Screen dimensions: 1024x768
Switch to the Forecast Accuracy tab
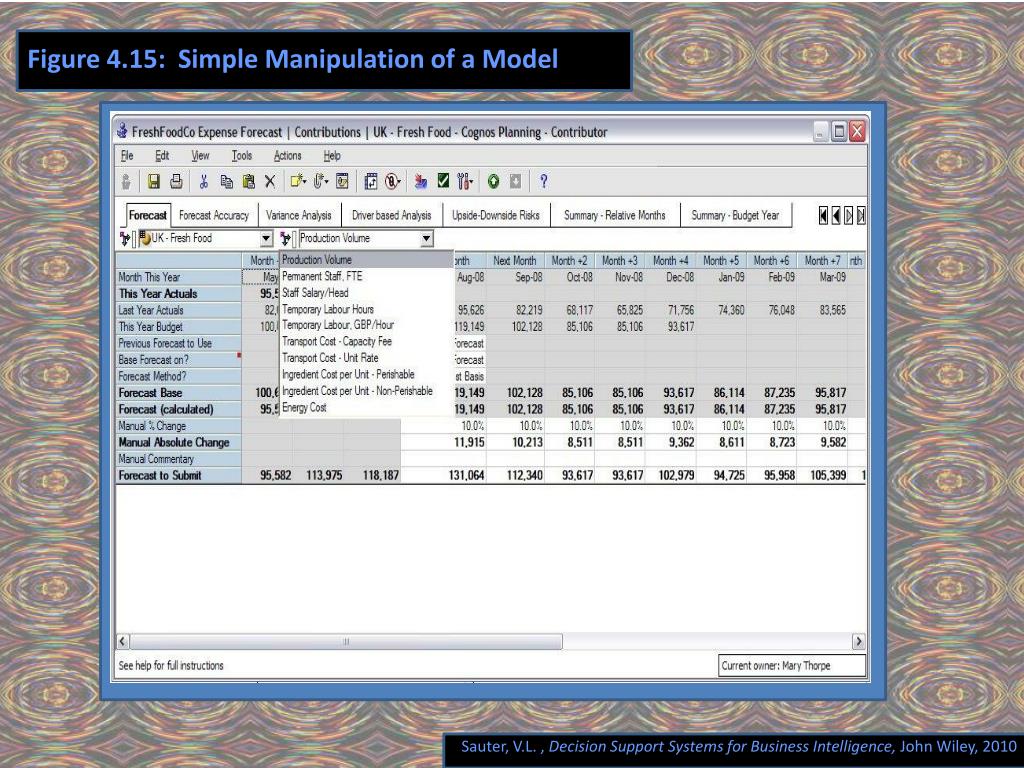[214, 216]
